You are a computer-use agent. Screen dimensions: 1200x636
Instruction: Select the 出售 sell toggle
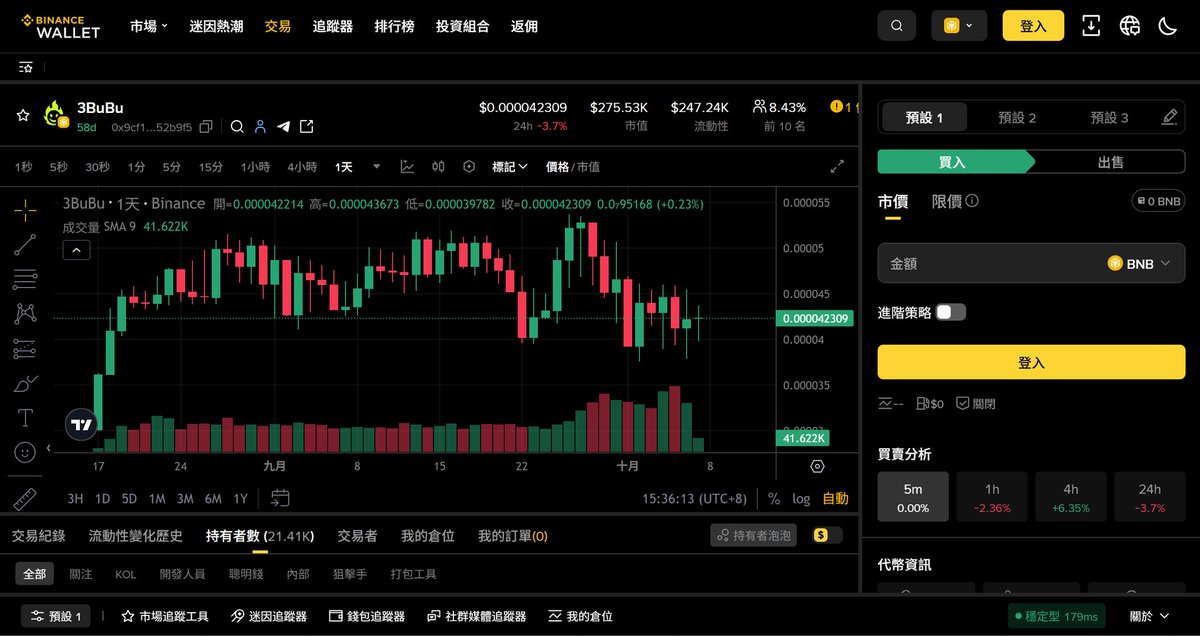coord(1110,162)
